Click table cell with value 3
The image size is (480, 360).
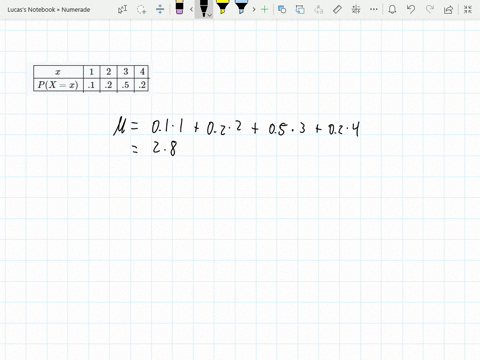click(x=126, y=72)
